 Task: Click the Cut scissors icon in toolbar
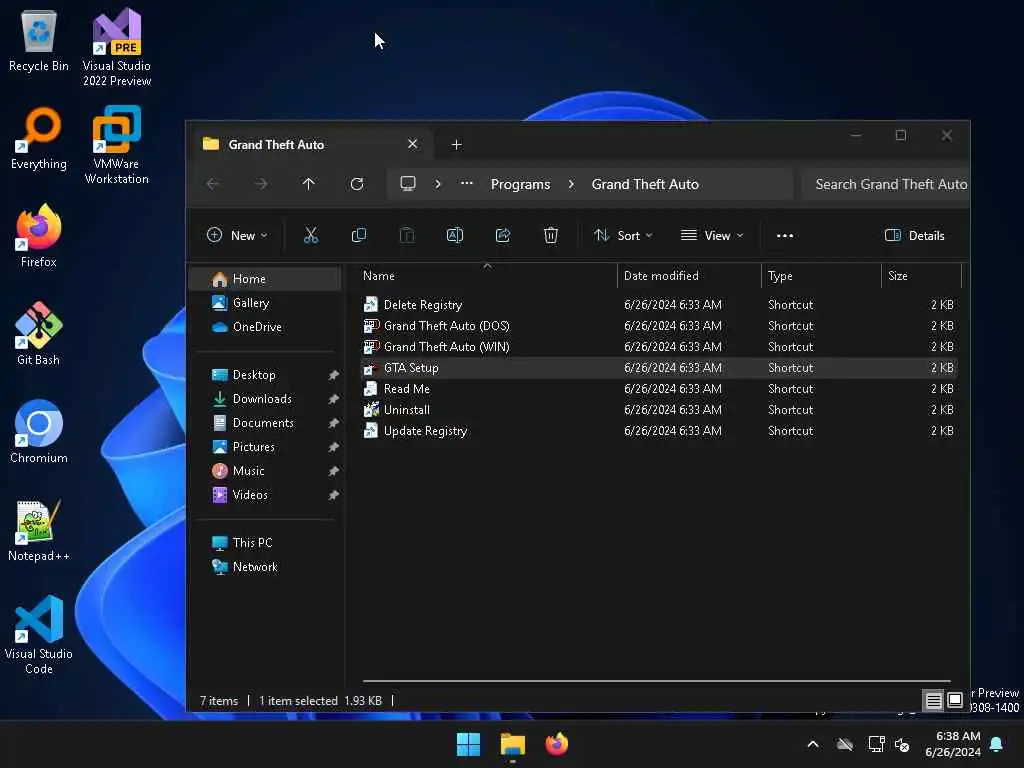(311, 236)
